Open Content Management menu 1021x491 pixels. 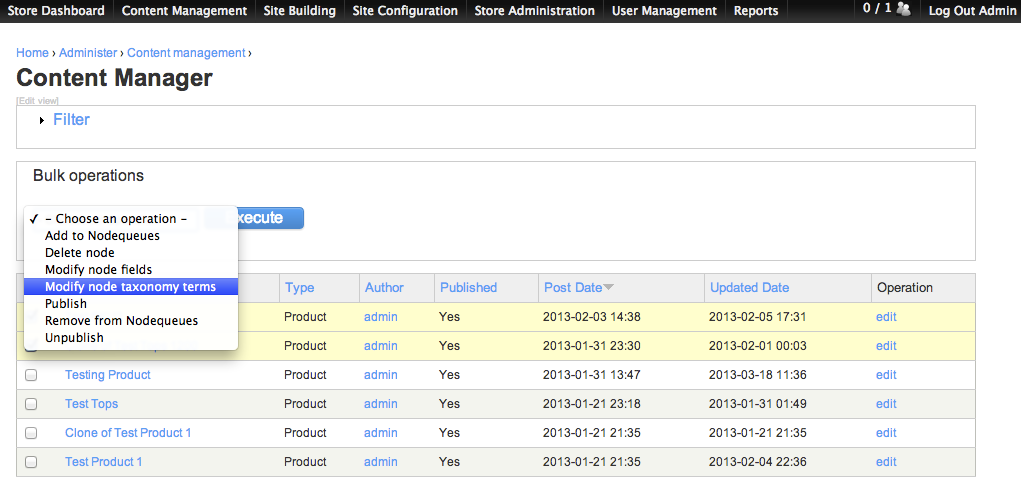(184, 11)
